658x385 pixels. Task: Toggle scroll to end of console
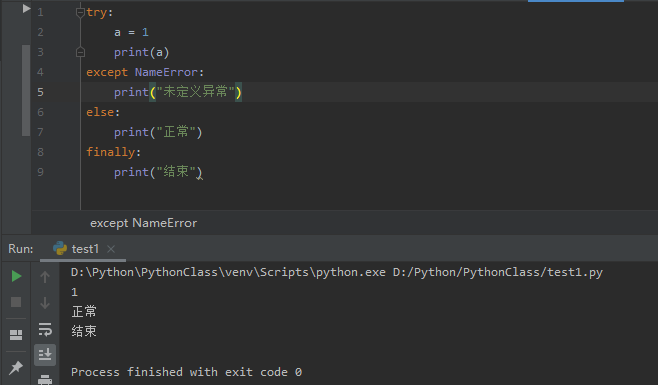pos(45,355)
